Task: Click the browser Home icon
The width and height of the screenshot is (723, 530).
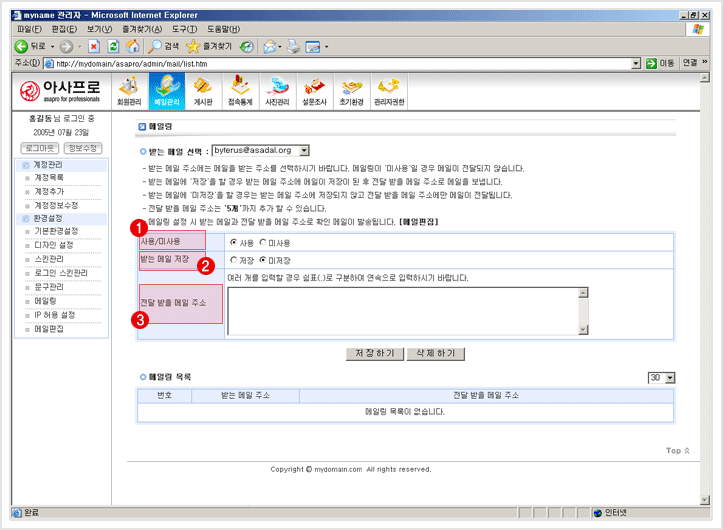Action: click(133, 46)
